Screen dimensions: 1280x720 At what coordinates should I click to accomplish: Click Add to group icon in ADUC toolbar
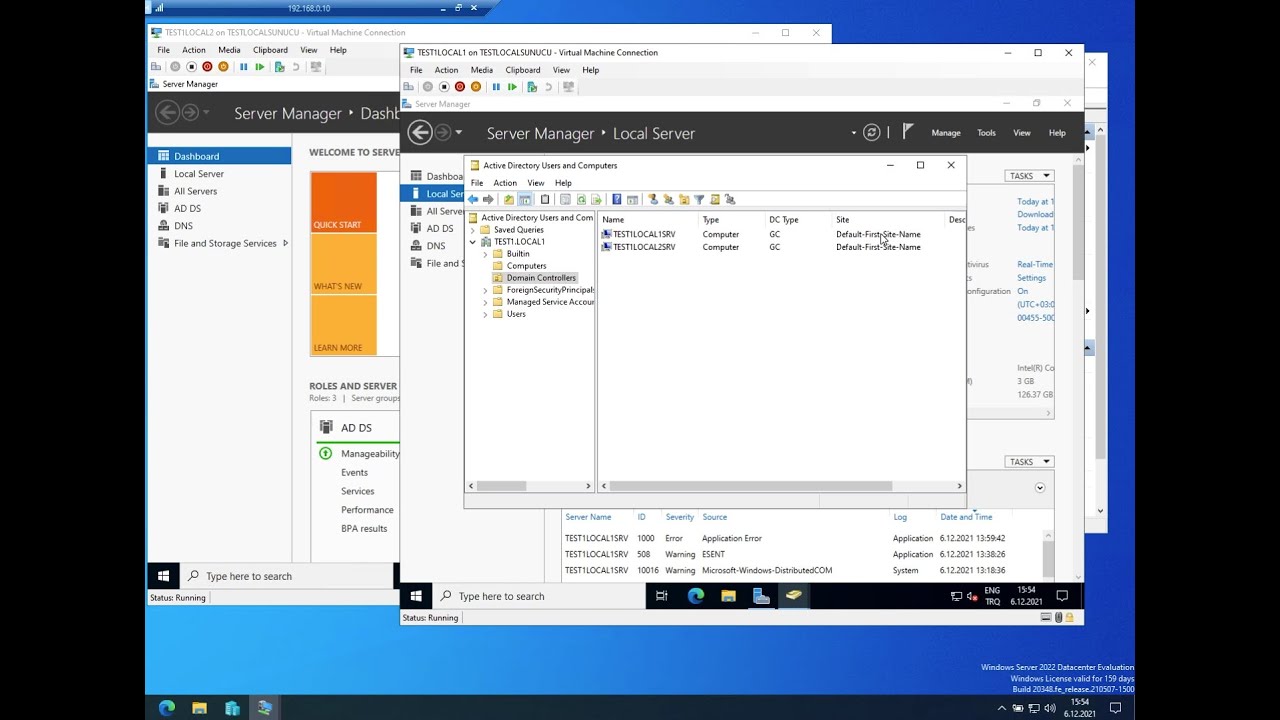coord(730,199)
